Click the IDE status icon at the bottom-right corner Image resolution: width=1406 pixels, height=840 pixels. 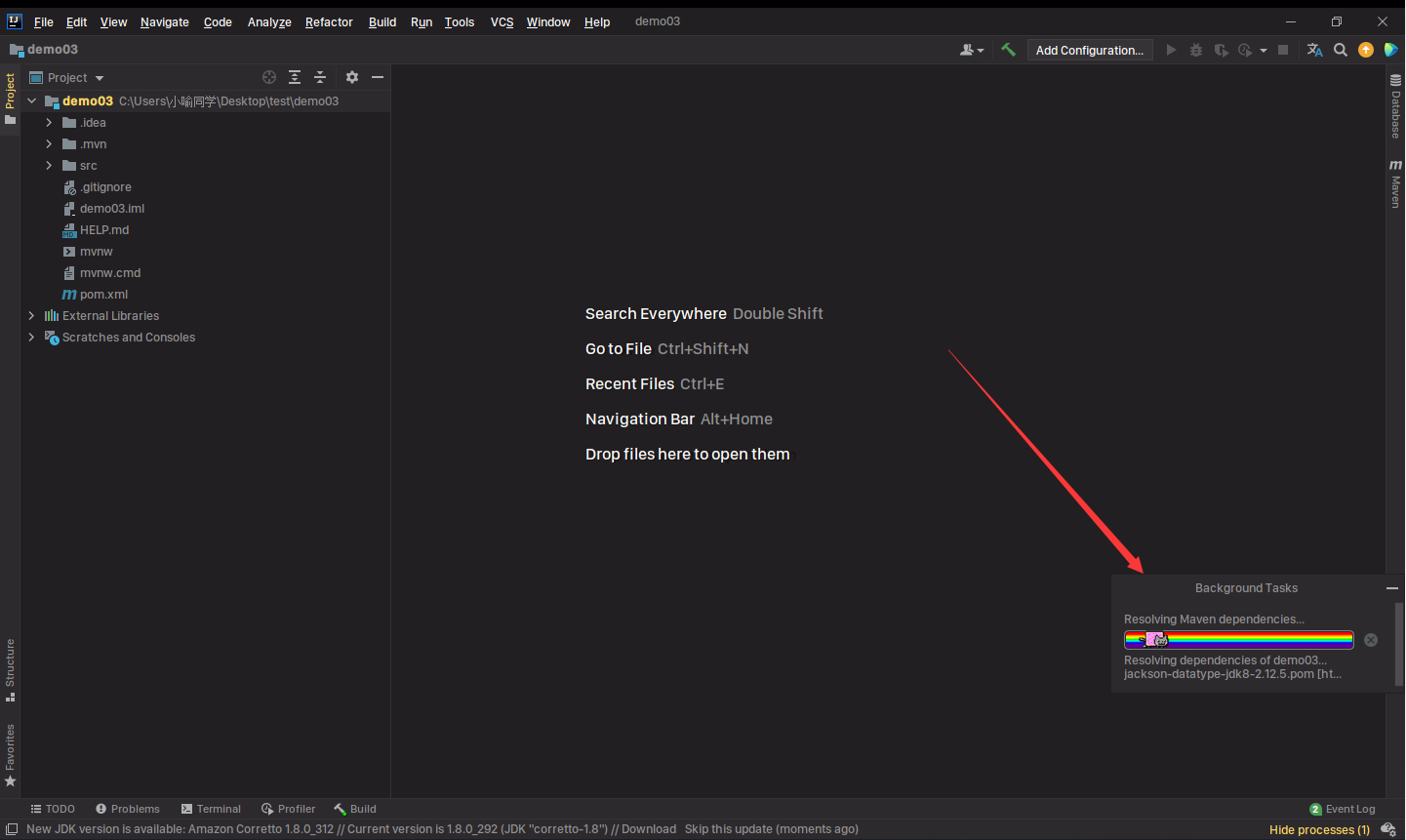coord(1388,830)
